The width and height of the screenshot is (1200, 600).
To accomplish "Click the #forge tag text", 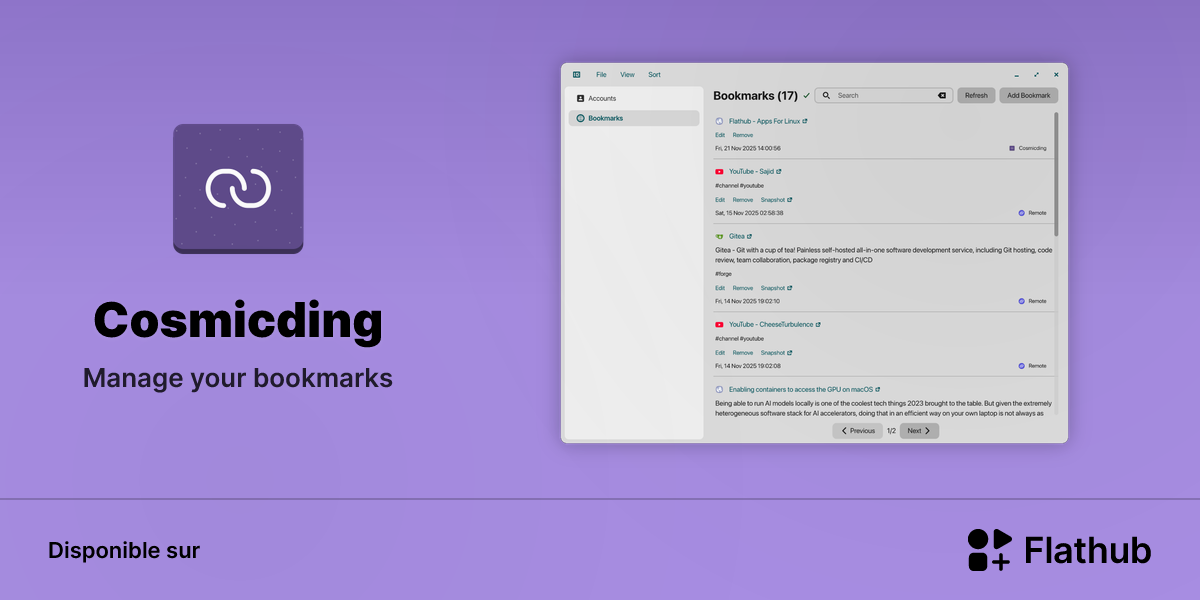I will (x=723, y=274).
